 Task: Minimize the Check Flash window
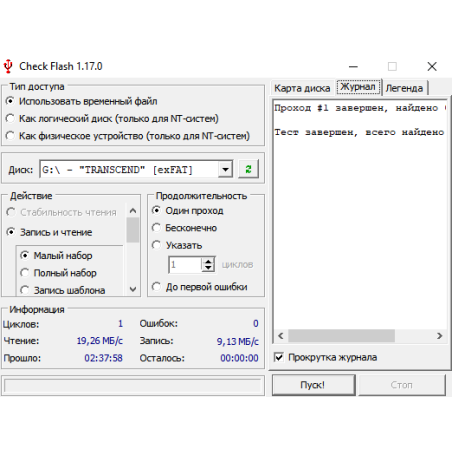(x=353, y=66)
